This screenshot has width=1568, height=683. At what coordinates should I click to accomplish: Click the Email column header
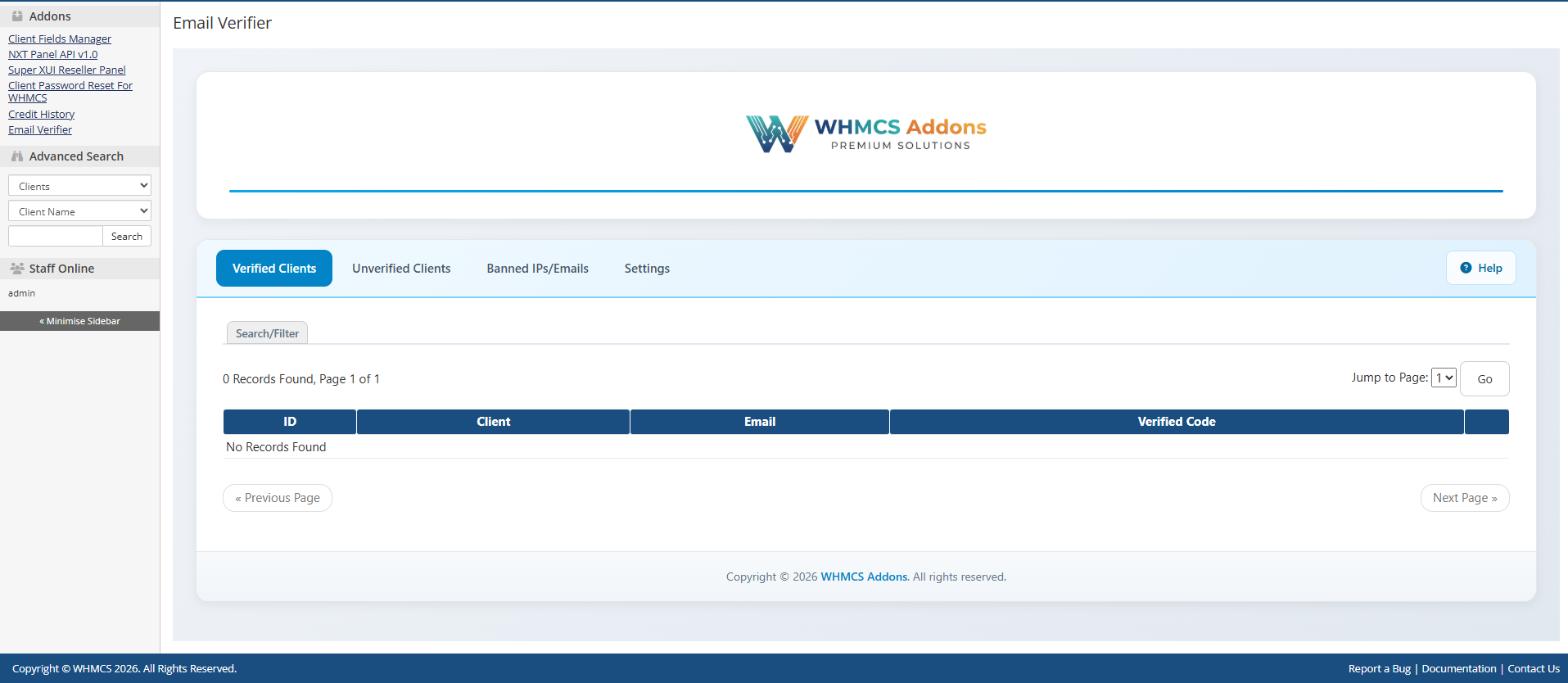760,422
